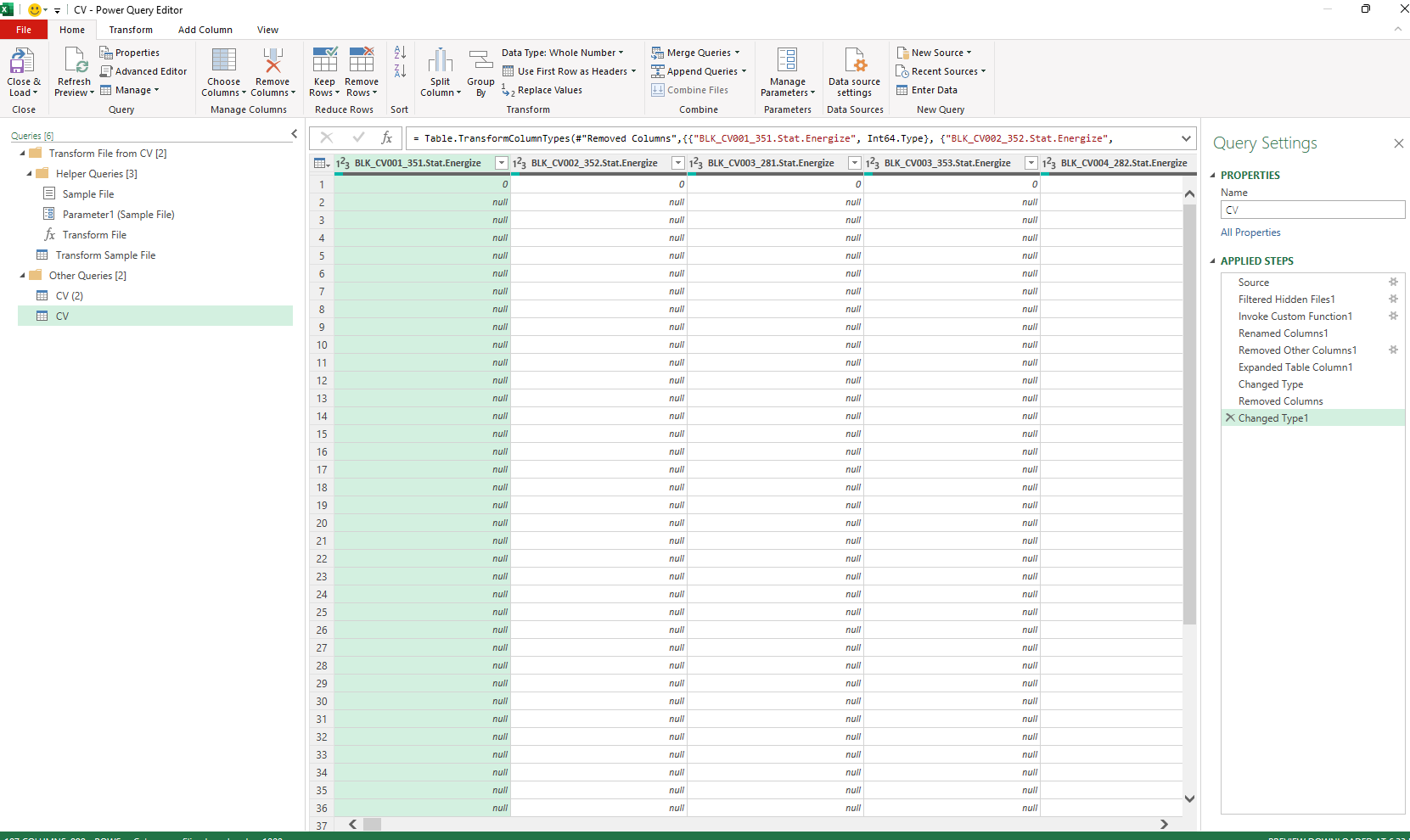Click the table corner menu icon

pos(322,163)
